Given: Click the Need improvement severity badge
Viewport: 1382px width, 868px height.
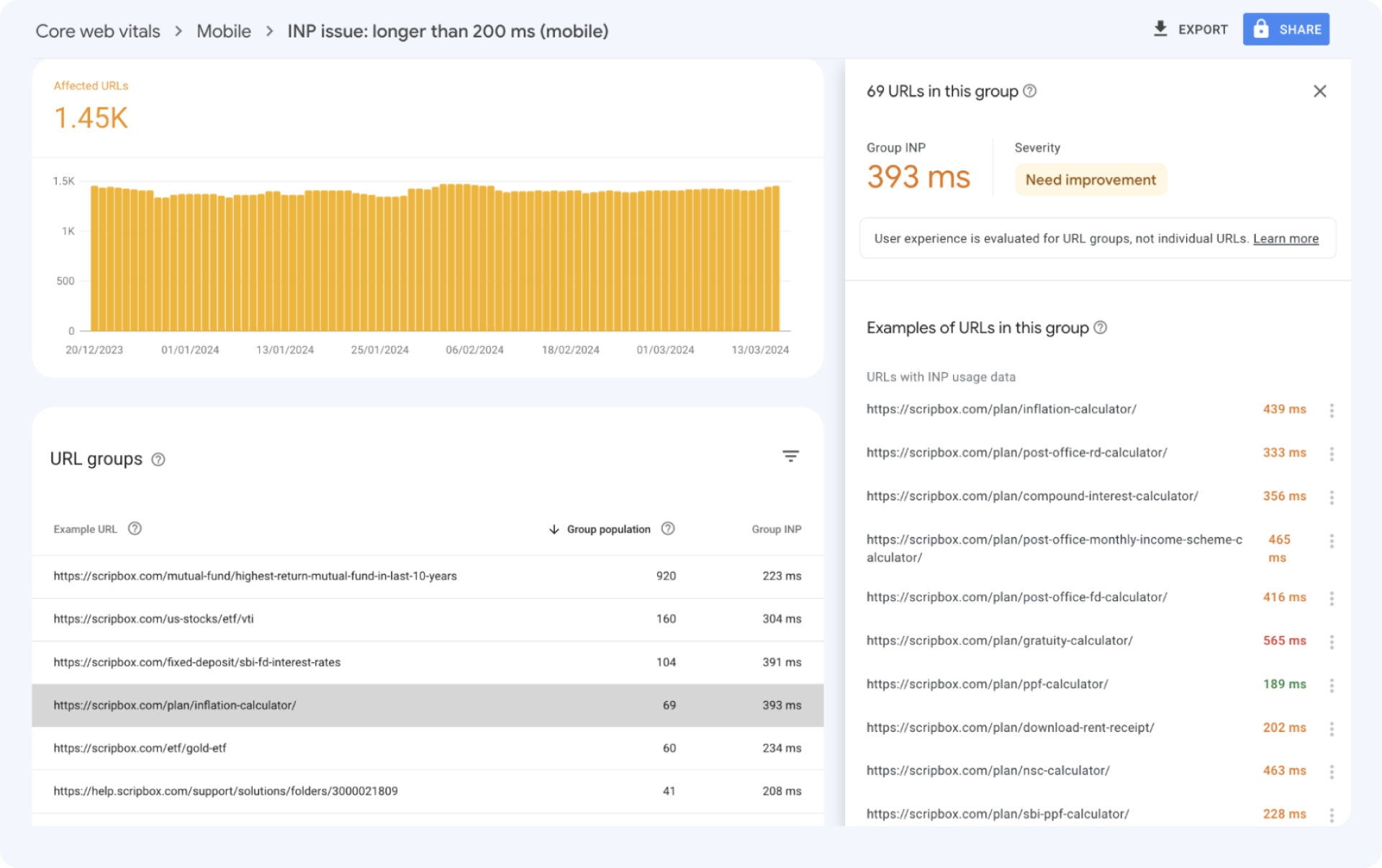Looking at the screenshot, I should click(1090, 180).
